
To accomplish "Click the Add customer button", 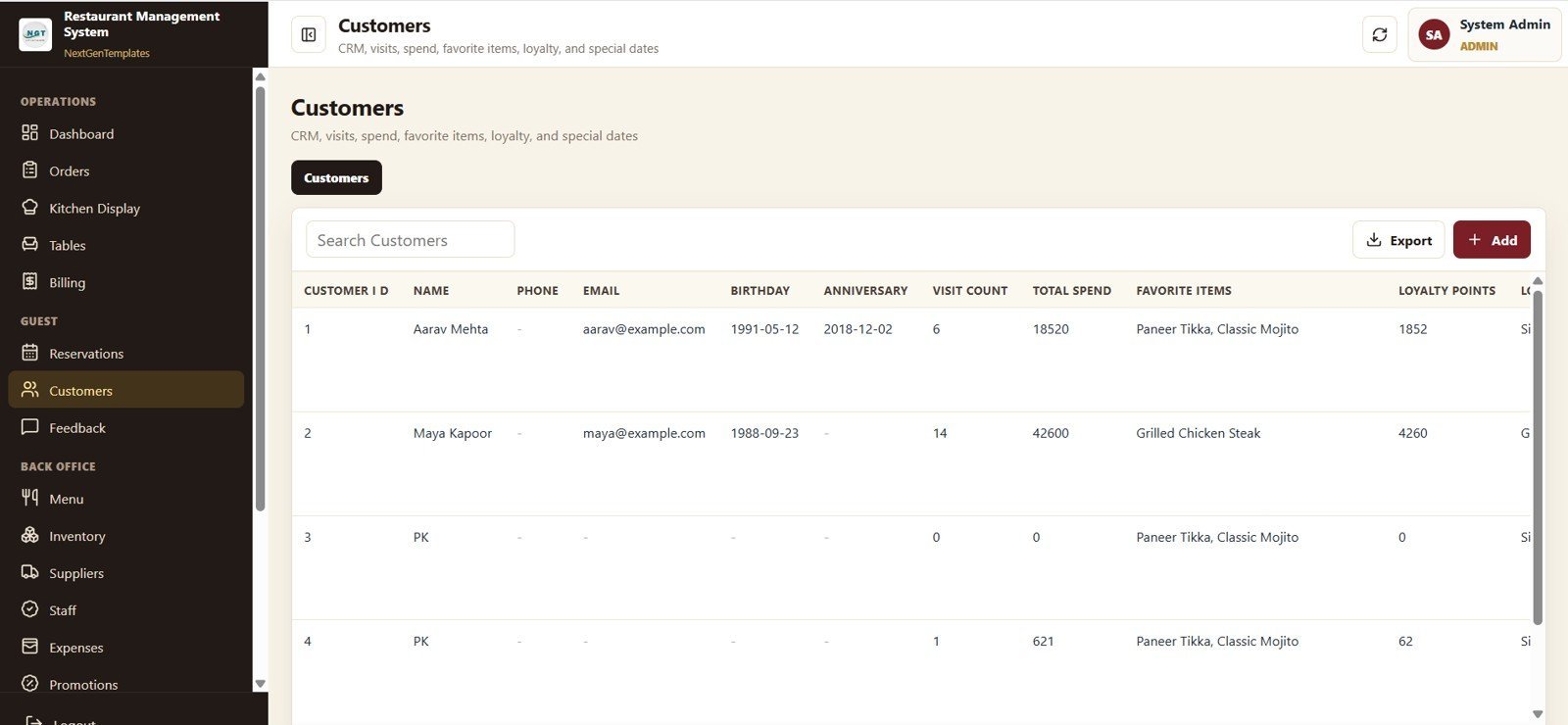I will click(1492, 240).
